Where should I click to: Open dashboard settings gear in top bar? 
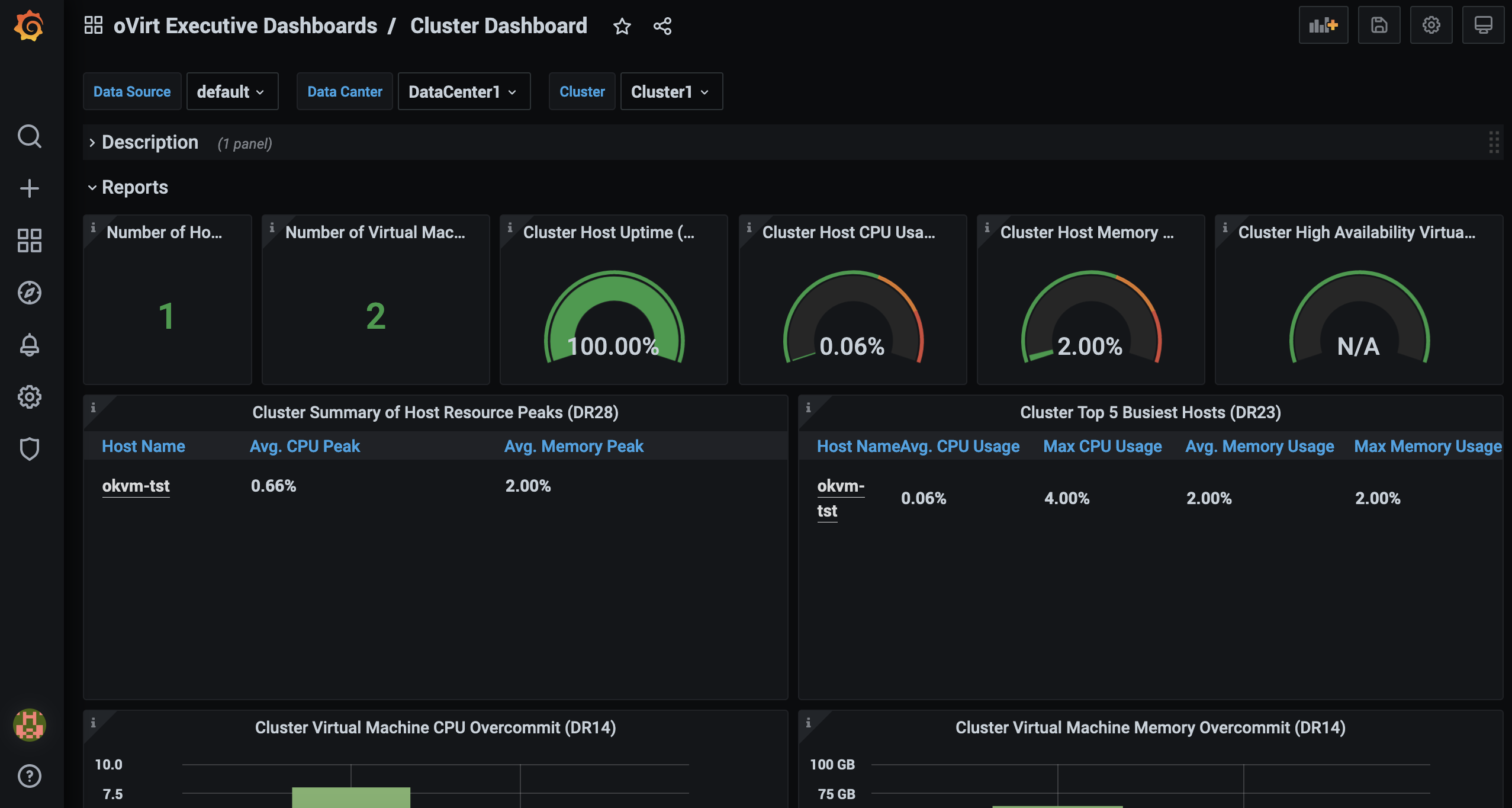[1431, 25]
